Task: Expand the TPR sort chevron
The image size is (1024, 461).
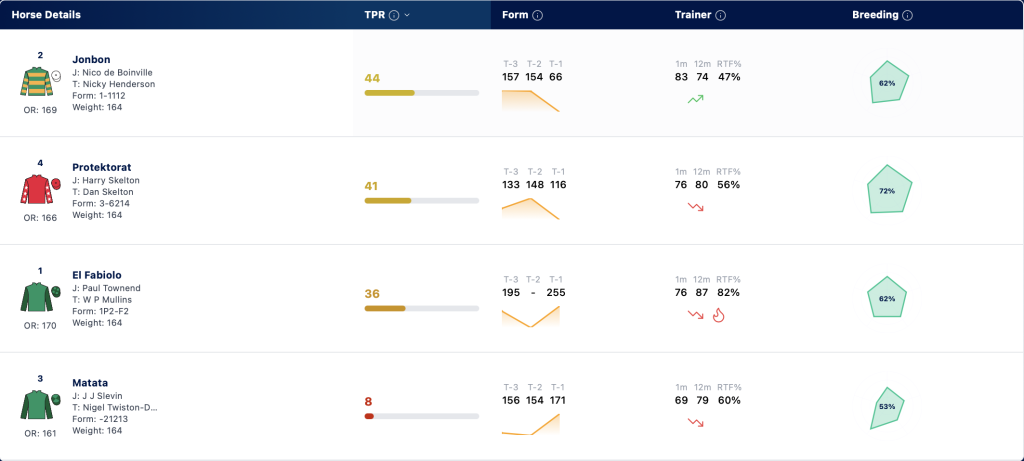Action: click(x=408, y=15)
